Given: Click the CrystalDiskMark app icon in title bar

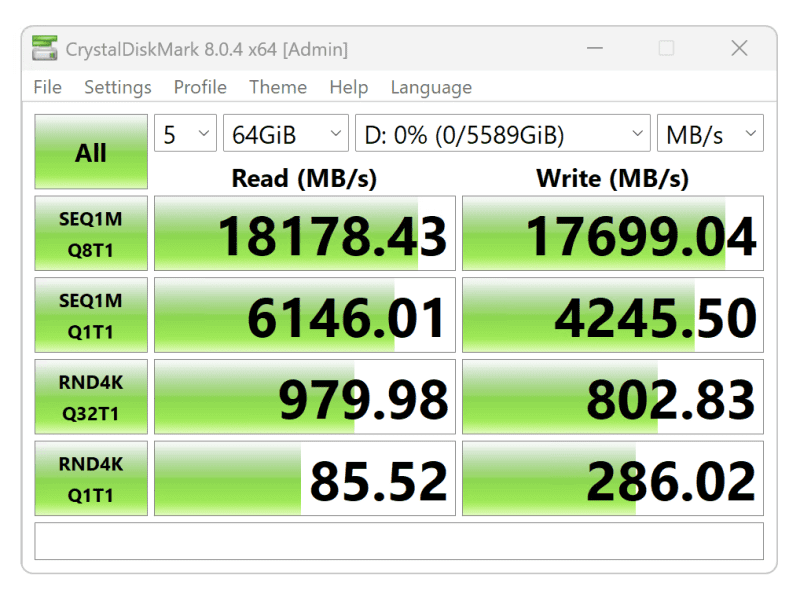Looking at the screenshot, I should pos(45,48).
